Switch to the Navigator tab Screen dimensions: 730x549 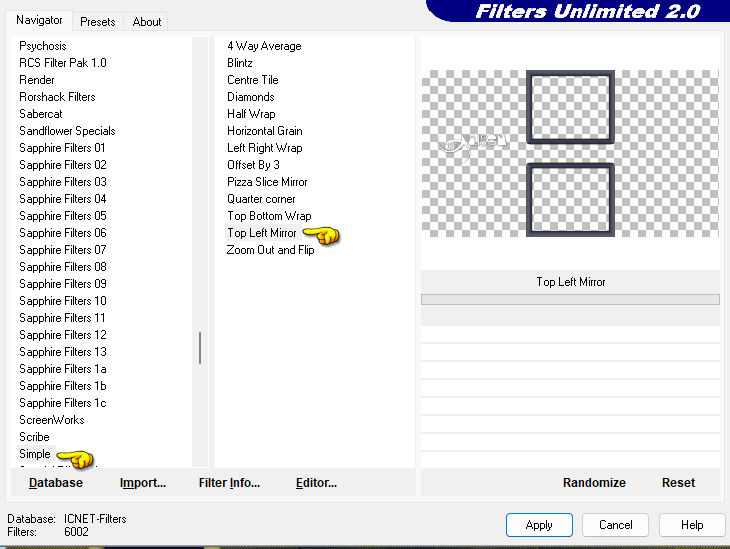39,20
